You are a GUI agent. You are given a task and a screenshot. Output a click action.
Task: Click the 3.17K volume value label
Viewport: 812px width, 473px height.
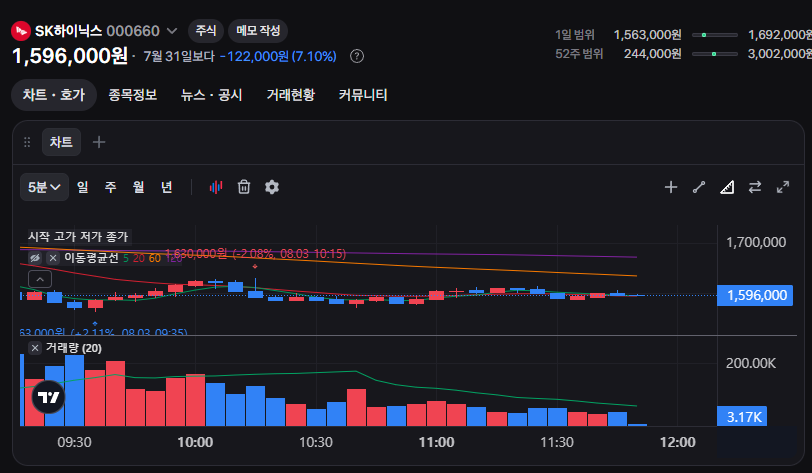[742, 417]
